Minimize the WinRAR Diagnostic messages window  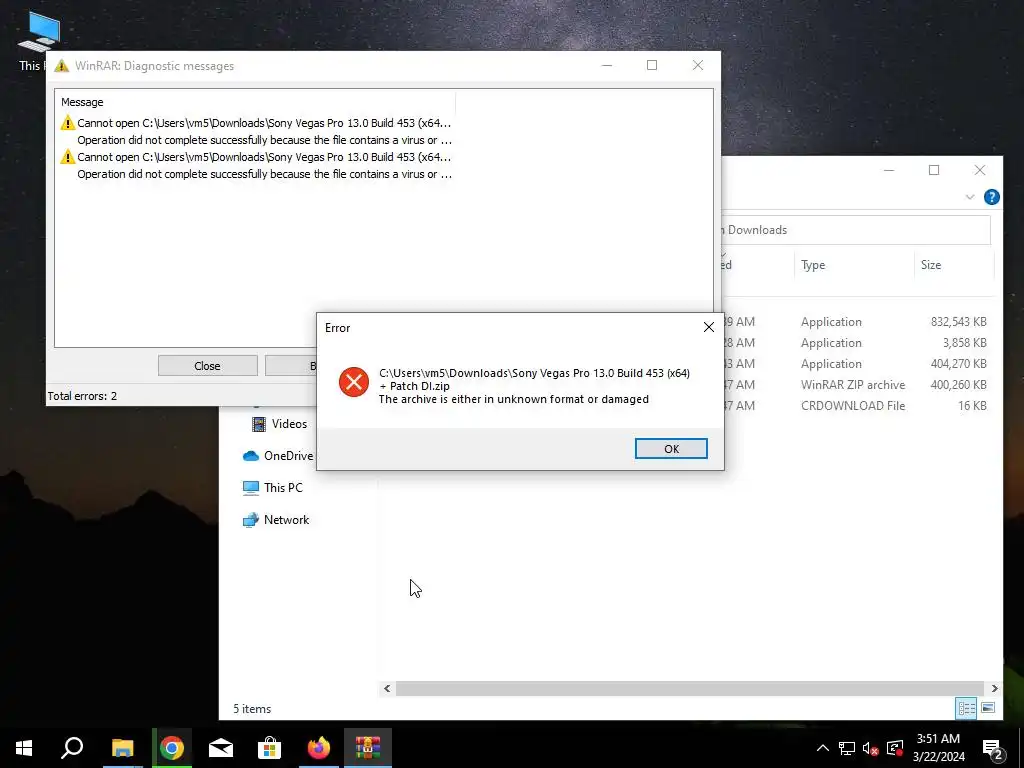click(x=607, y=65)
